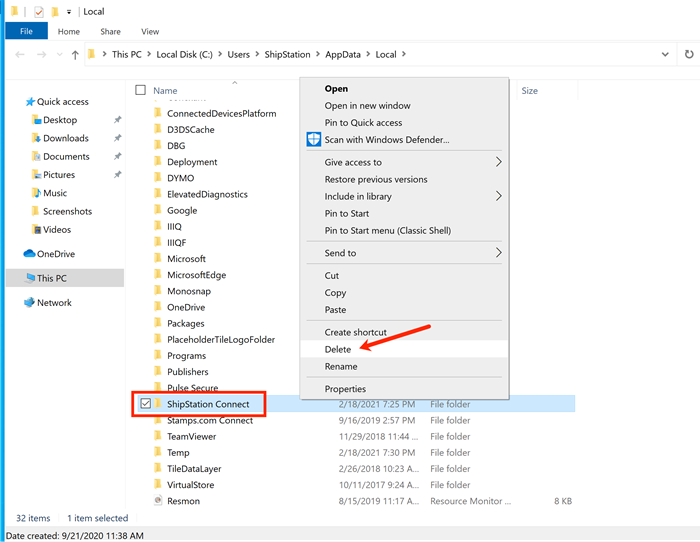Select the Google folder icon

click(x=158, y=210)
